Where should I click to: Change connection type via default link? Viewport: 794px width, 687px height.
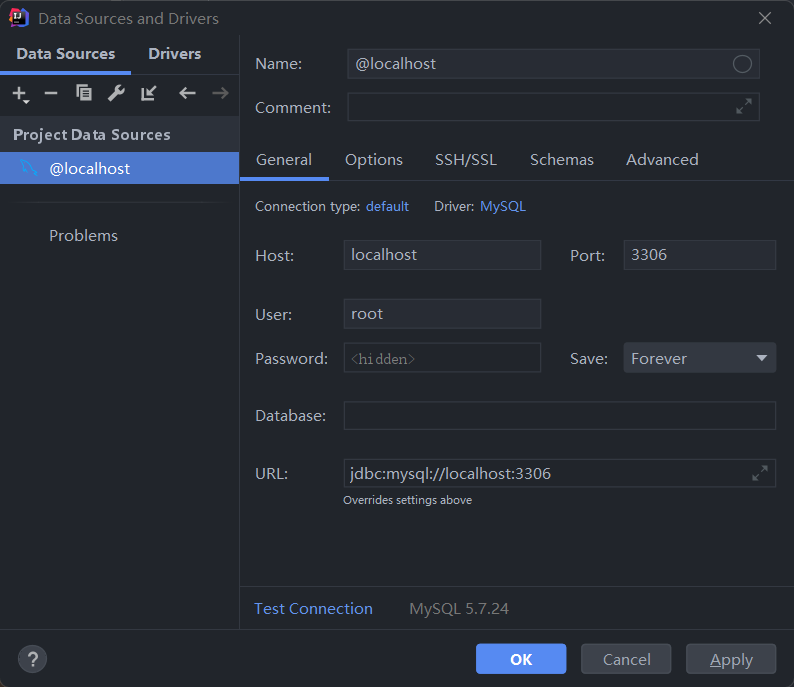pos(387,207)
